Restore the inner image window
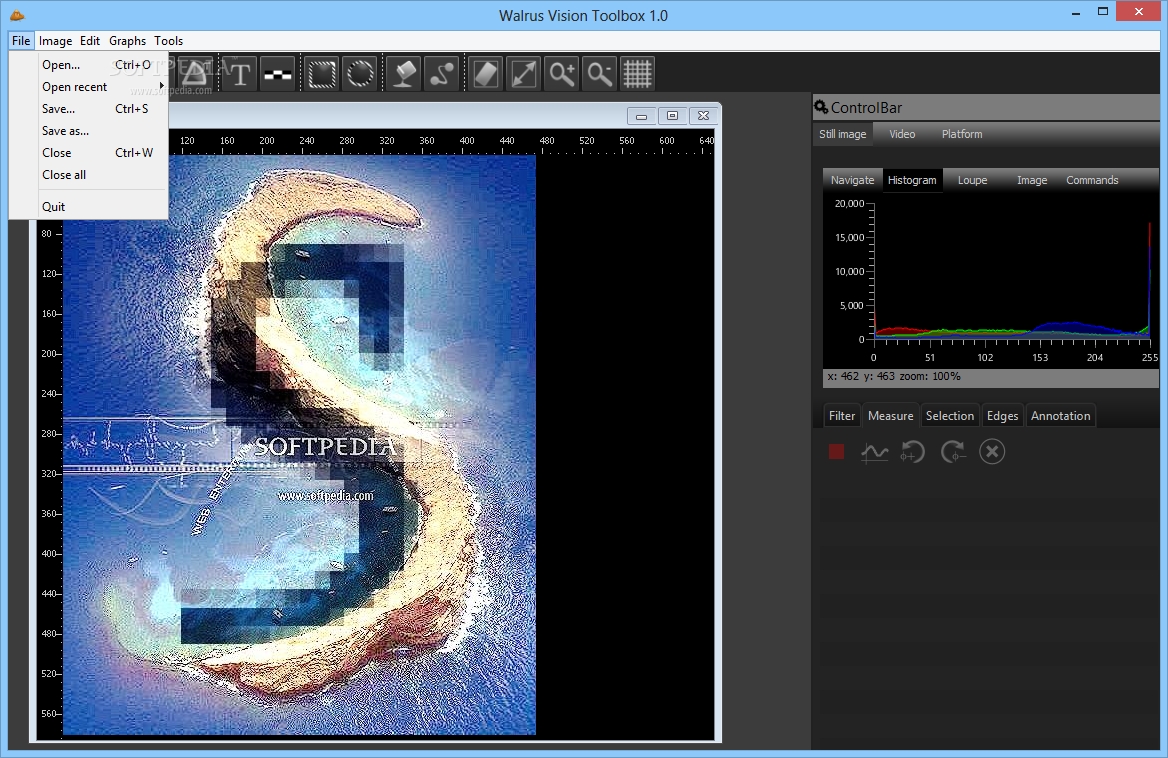Image resolution: width=1168 pixels, height=758 pixels. tap(673, 116)
